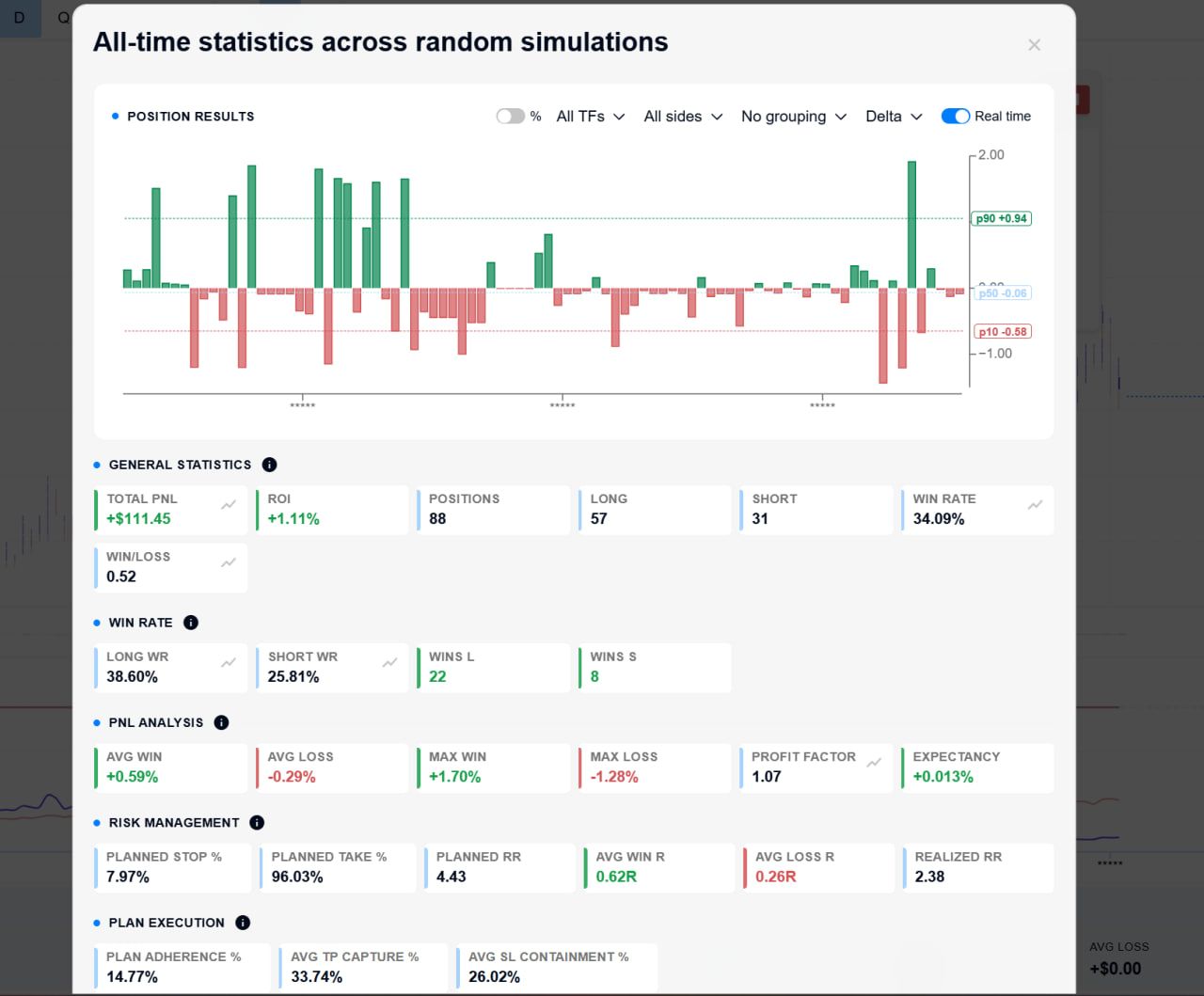The height and width of the screenshot is (996, 1204).
Task: Select the ROI value +1.11%
Action: (x=293, y=519)
